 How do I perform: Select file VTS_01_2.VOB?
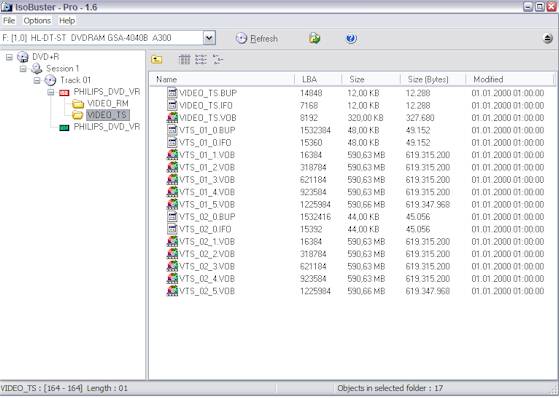tap(207, 168)
